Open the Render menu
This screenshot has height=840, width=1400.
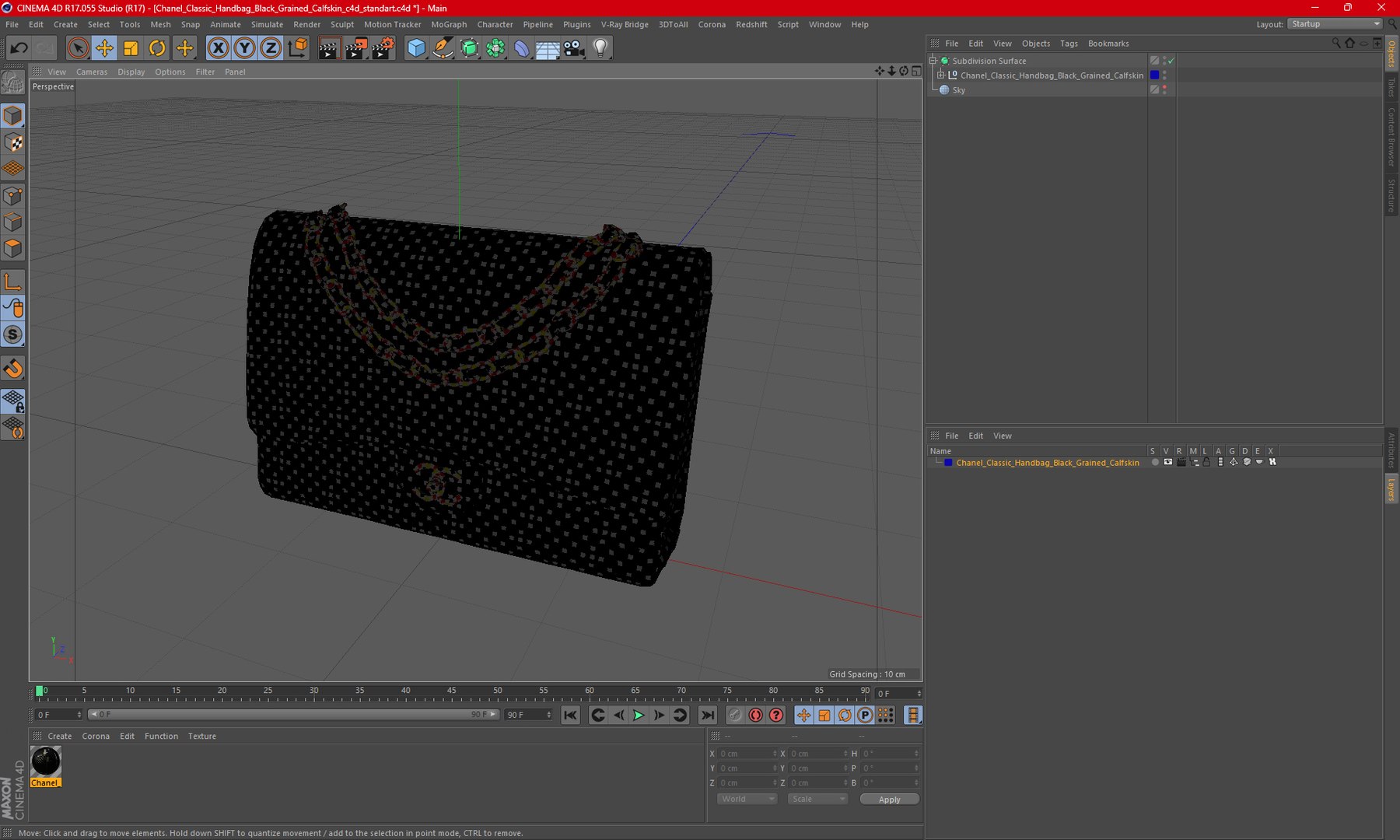point(306,24)
